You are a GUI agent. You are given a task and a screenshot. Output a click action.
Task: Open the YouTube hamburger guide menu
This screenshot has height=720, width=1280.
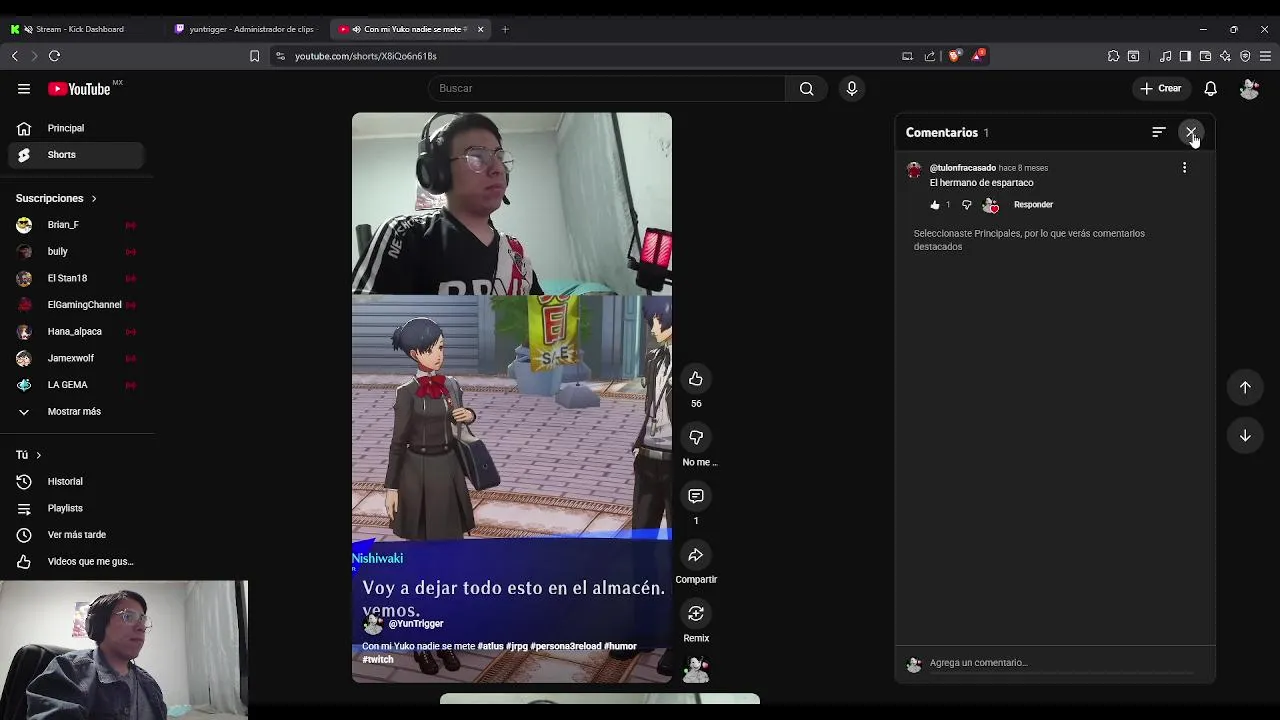24,89
